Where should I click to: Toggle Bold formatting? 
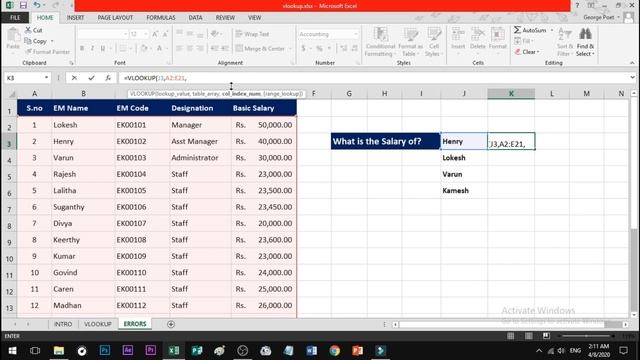click(82, 48)
